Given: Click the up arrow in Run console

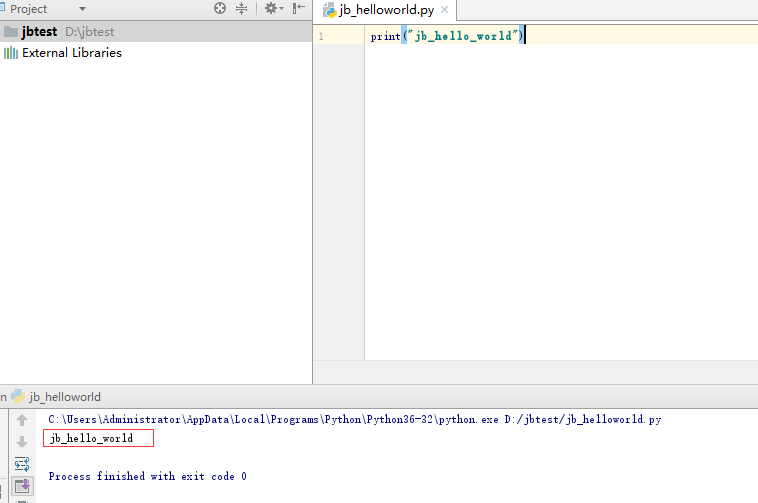Looking at the screenshot, I should click(22, 420).
